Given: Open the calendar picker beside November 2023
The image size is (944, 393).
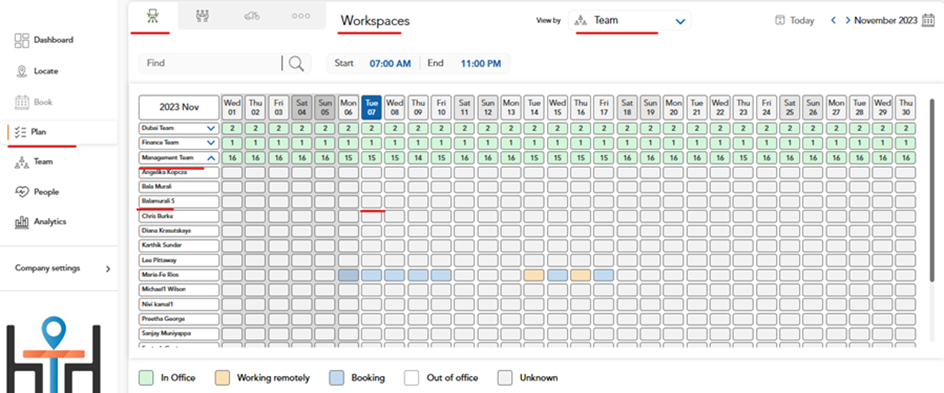Looking at the screenshot, I should point(928,20).
